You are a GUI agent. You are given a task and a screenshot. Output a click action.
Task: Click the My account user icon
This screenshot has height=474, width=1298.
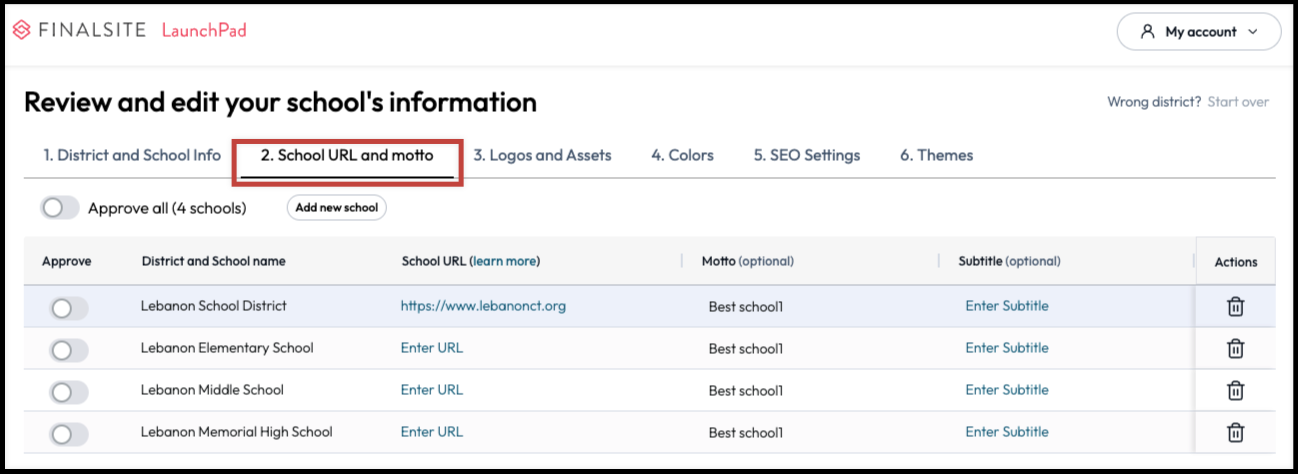[1148, 32]
